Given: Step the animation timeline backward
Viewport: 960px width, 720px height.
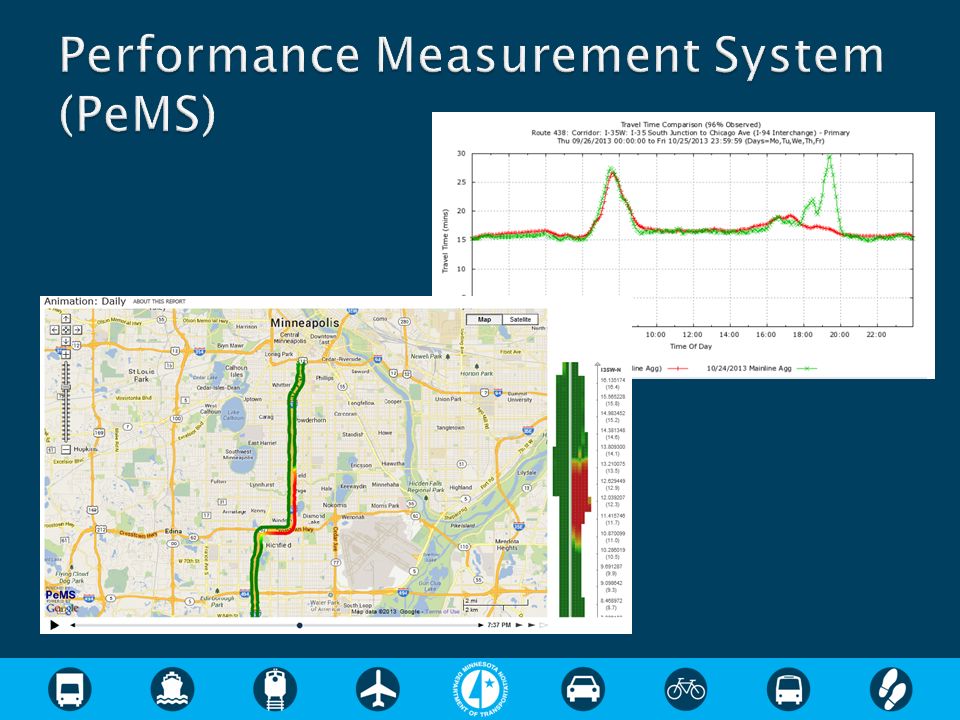Looking at the screenshot, I should pos(73,625).
